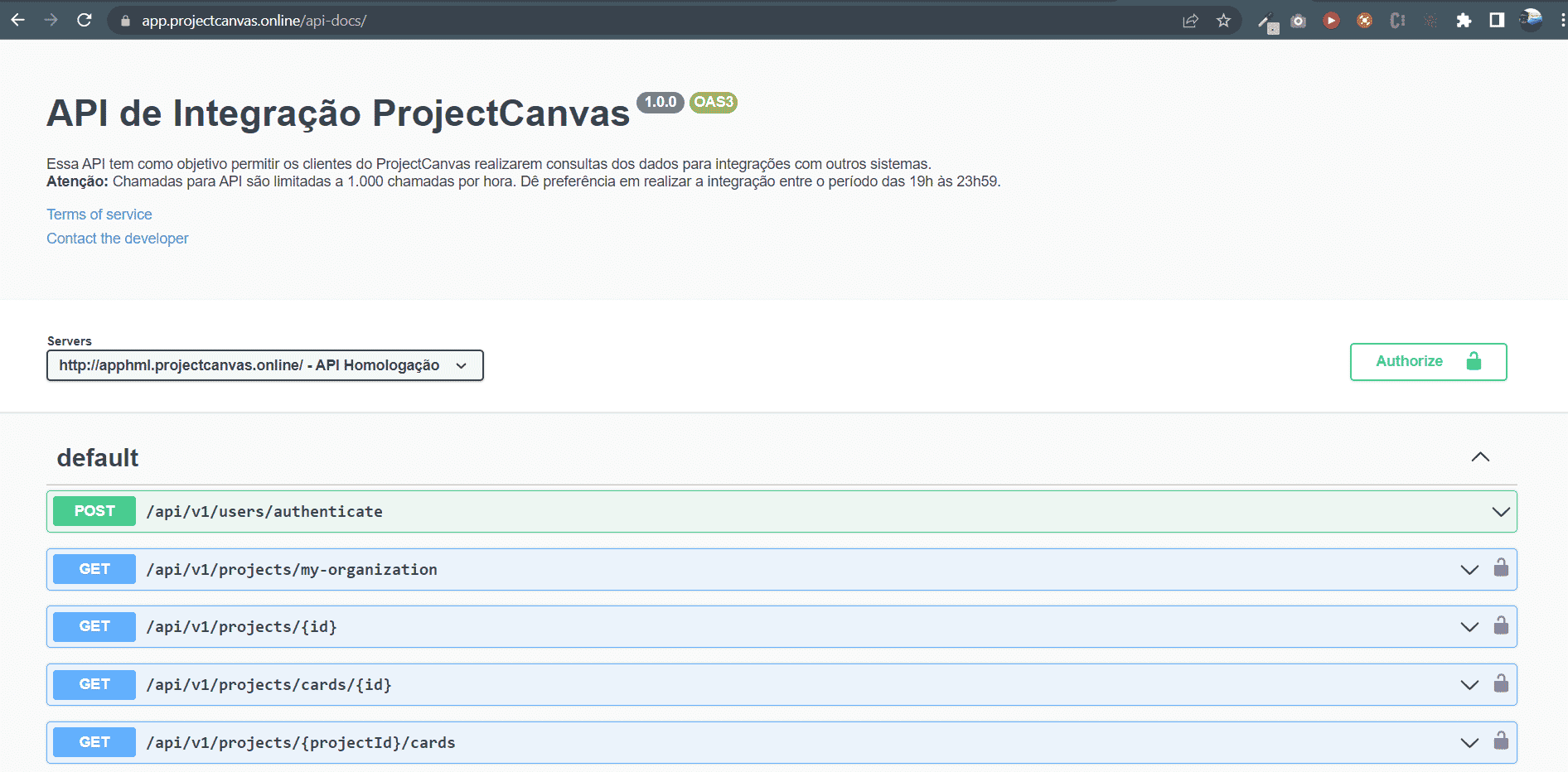Screen dimensions: 1568x772
Task: Click the authorization lock on projects/my-organization
Action: 1501,568
